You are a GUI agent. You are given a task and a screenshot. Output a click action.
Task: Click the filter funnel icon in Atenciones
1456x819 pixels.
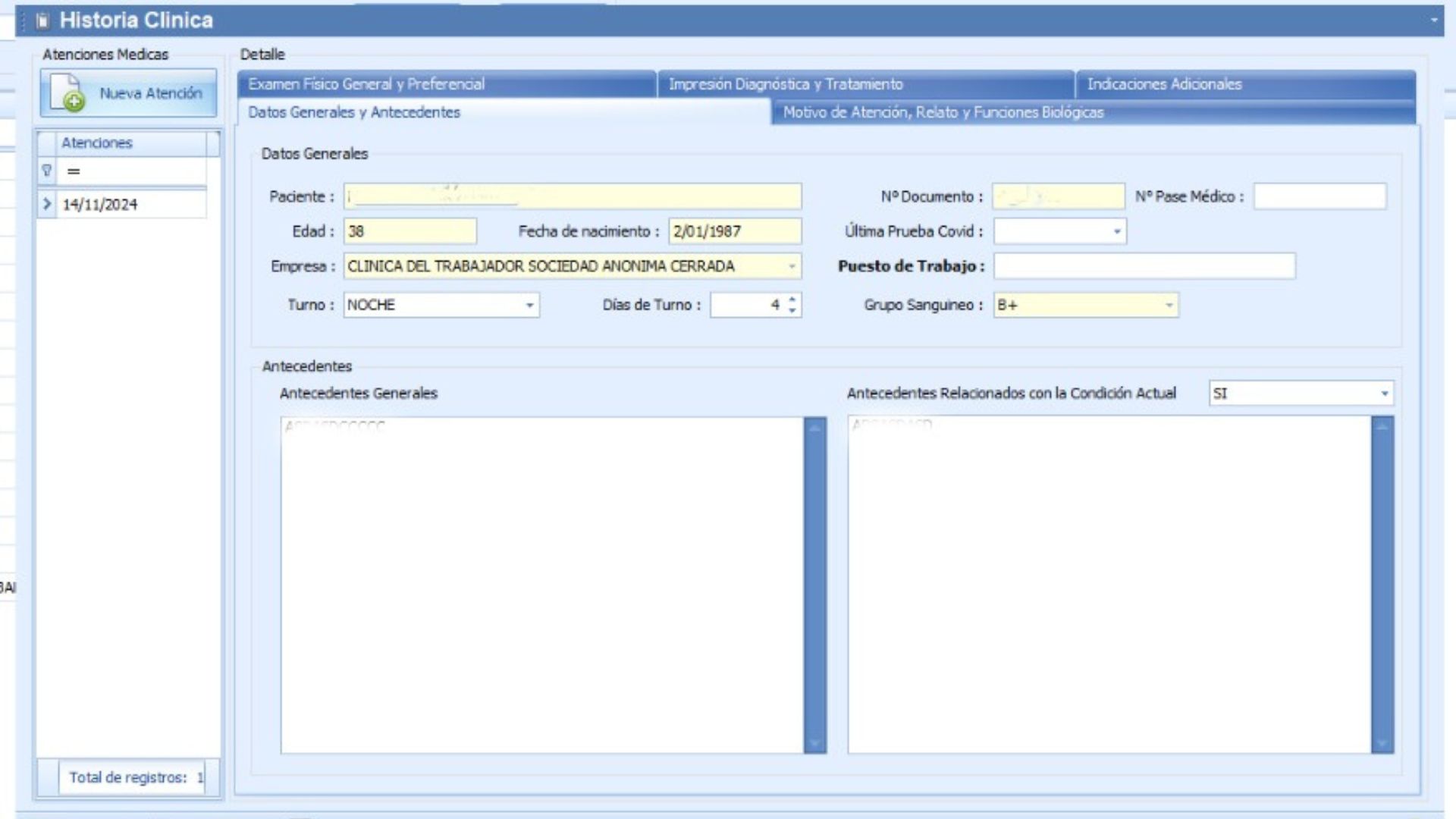[x=47, y=171]
